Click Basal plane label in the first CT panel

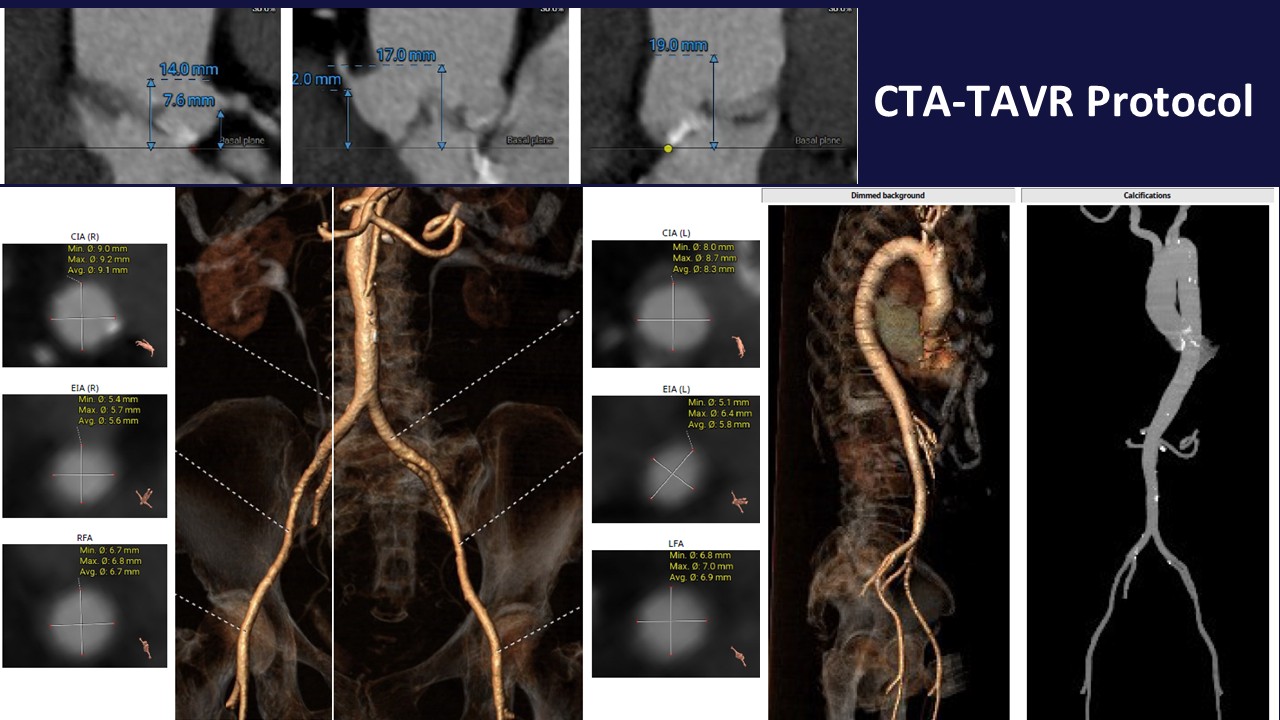[242, 141]
